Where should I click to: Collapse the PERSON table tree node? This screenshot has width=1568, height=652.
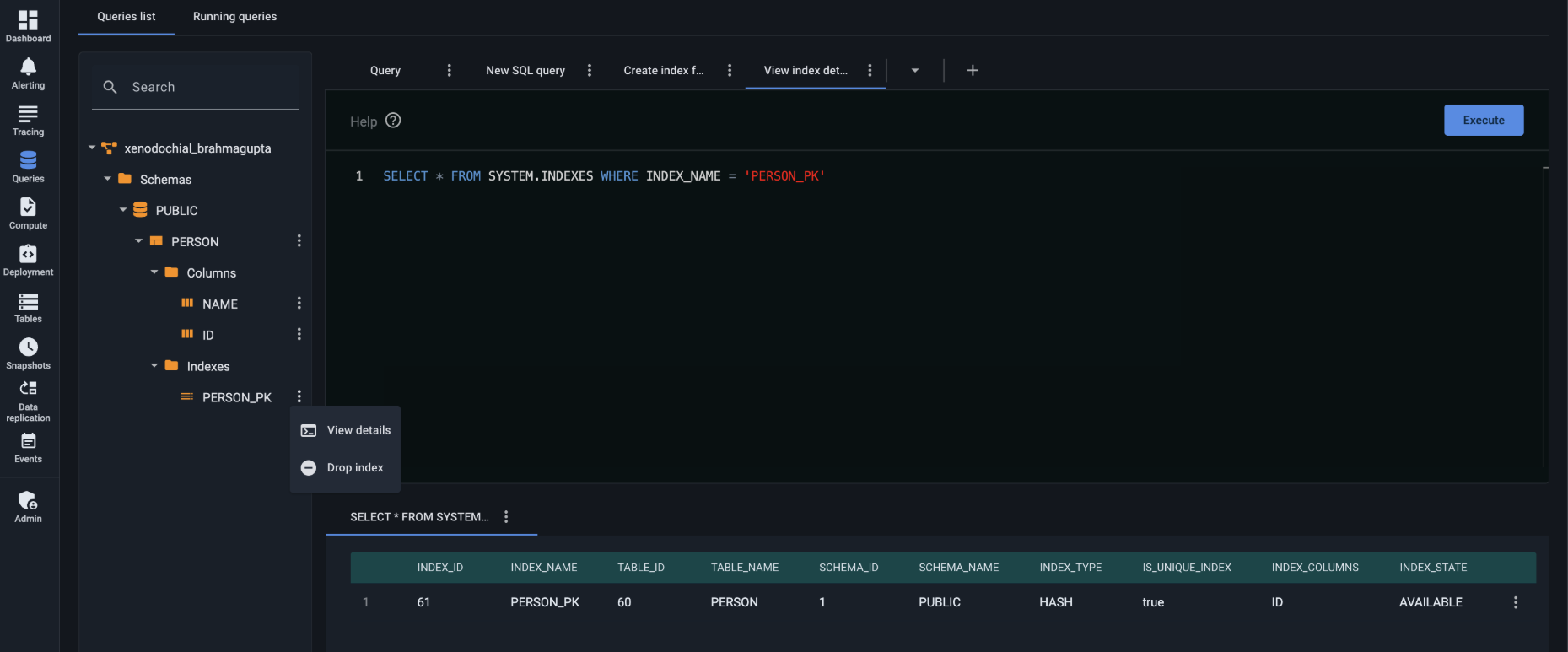click(x=138, y=241)
